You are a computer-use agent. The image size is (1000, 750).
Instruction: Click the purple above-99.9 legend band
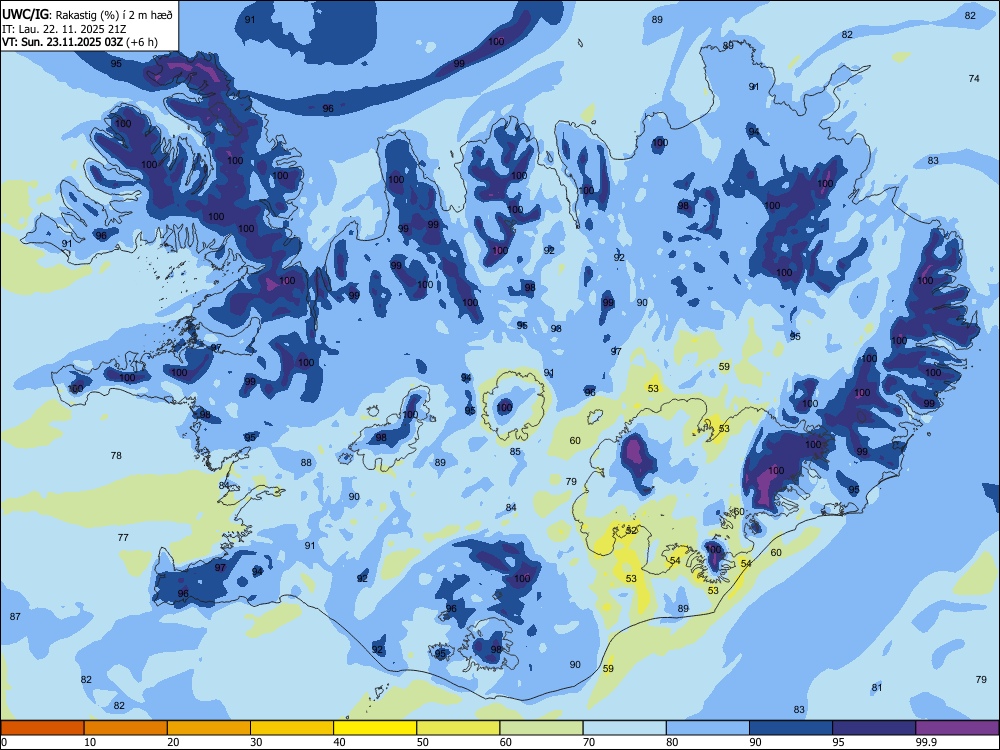(x=957, y=728)
